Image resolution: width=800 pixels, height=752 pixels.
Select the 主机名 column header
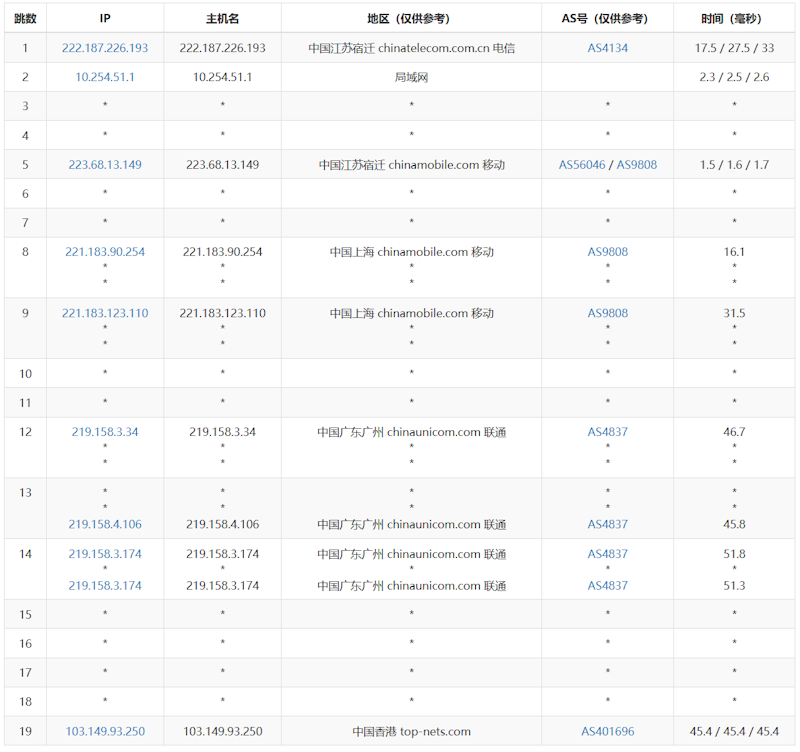pos(222,18)
